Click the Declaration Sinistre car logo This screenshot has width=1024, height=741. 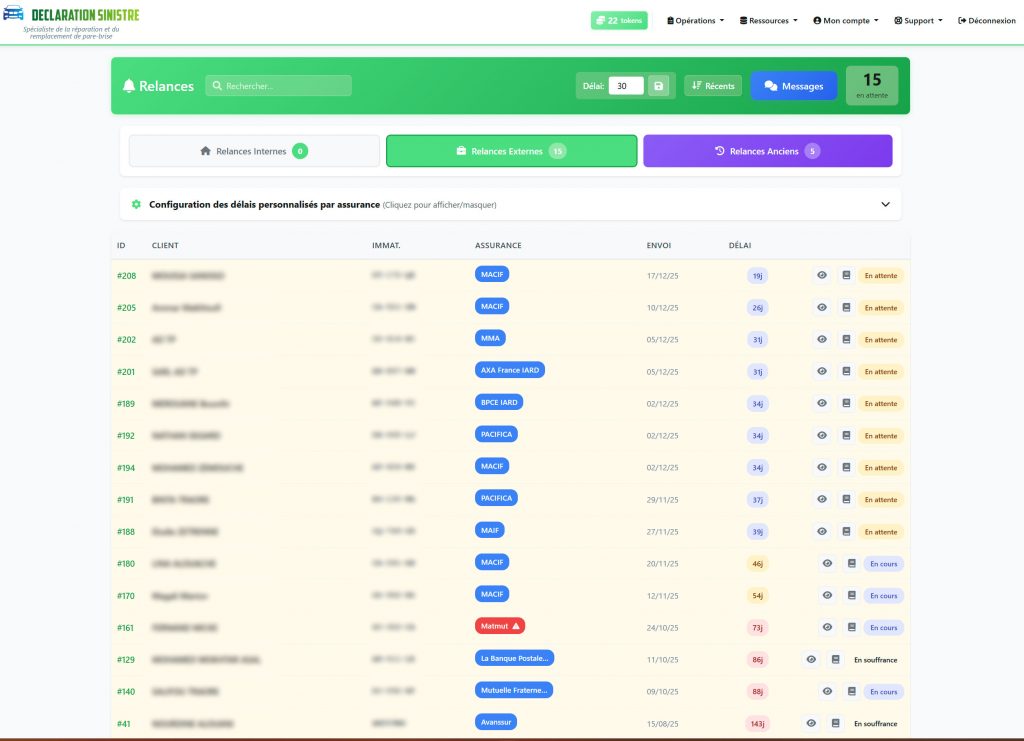coord(14,16)
